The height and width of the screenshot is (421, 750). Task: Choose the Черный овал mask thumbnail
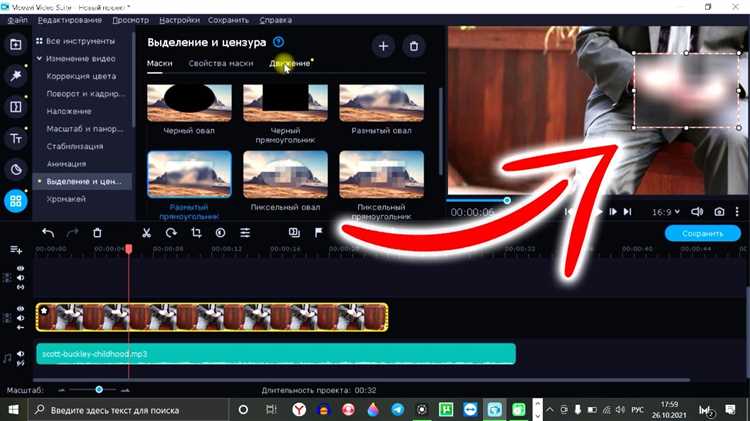click(189, 103)
